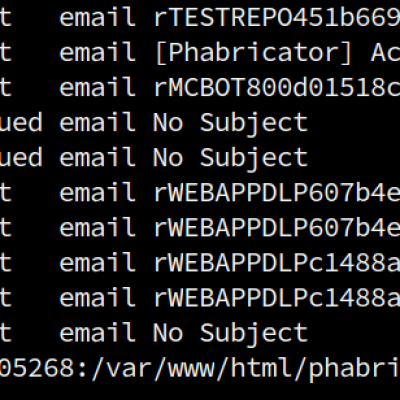This screenshot has height=400, width=400.
Task: Click the phabri text ending the prompt
Action: coord(355,369)
